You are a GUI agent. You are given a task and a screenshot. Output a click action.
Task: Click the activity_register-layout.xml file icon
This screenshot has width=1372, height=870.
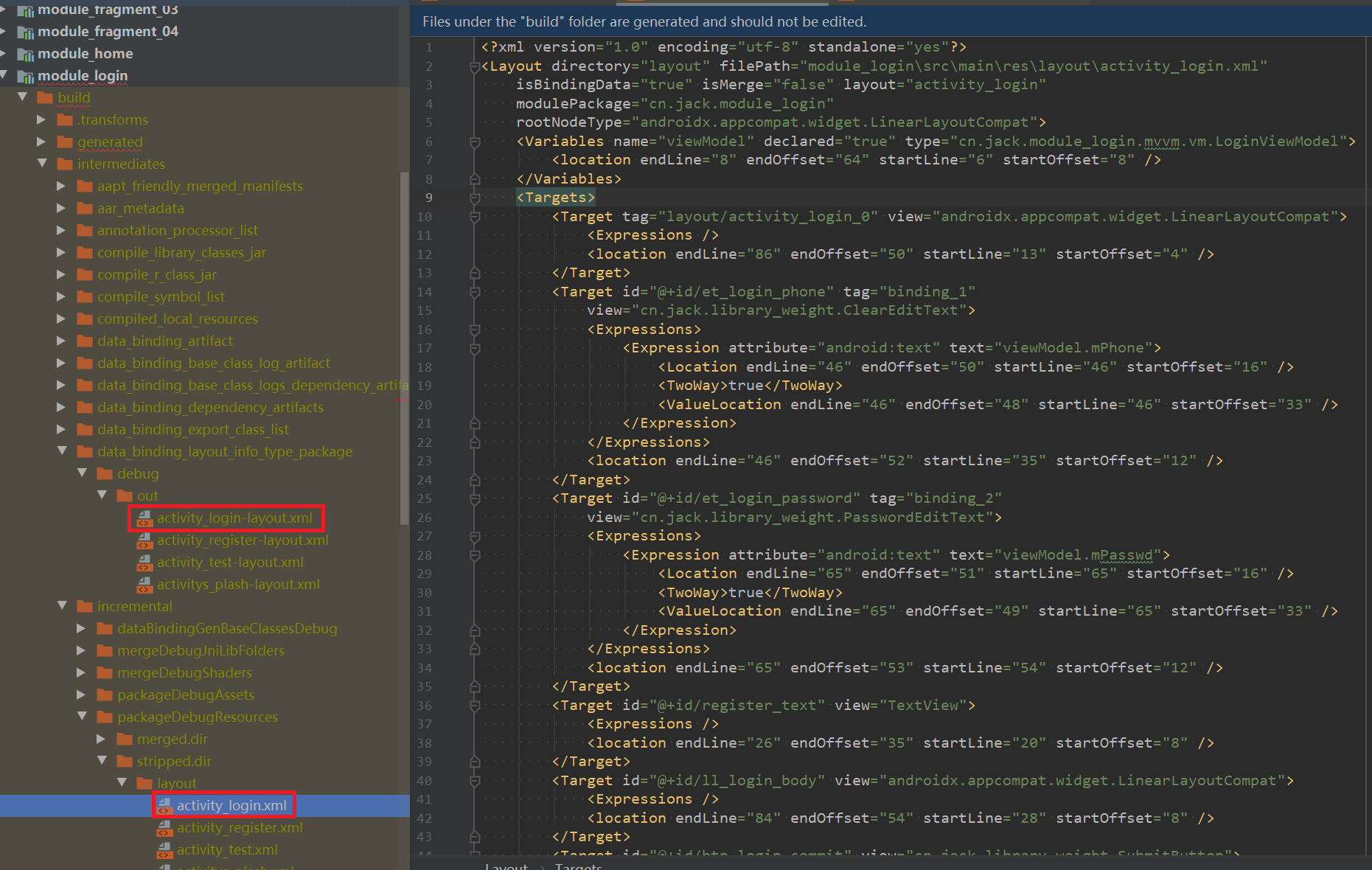point(144,540)
